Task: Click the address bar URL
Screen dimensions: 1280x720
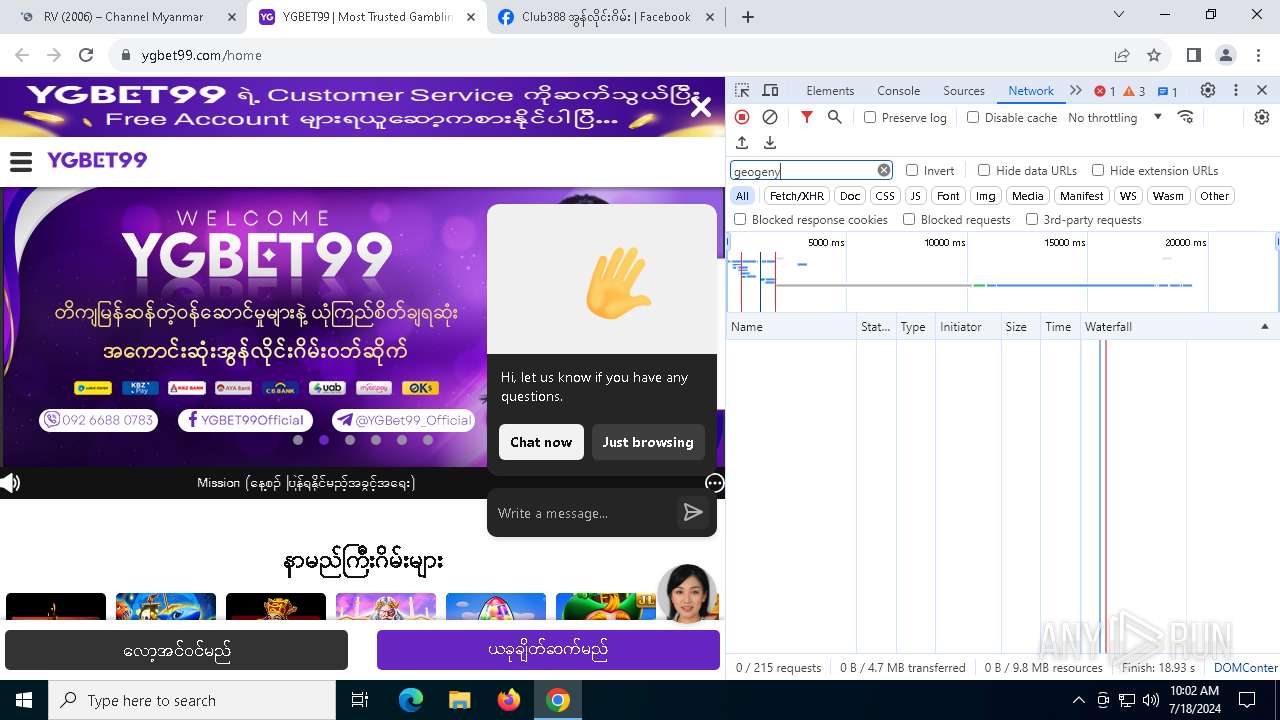Action: coord(201,55)
